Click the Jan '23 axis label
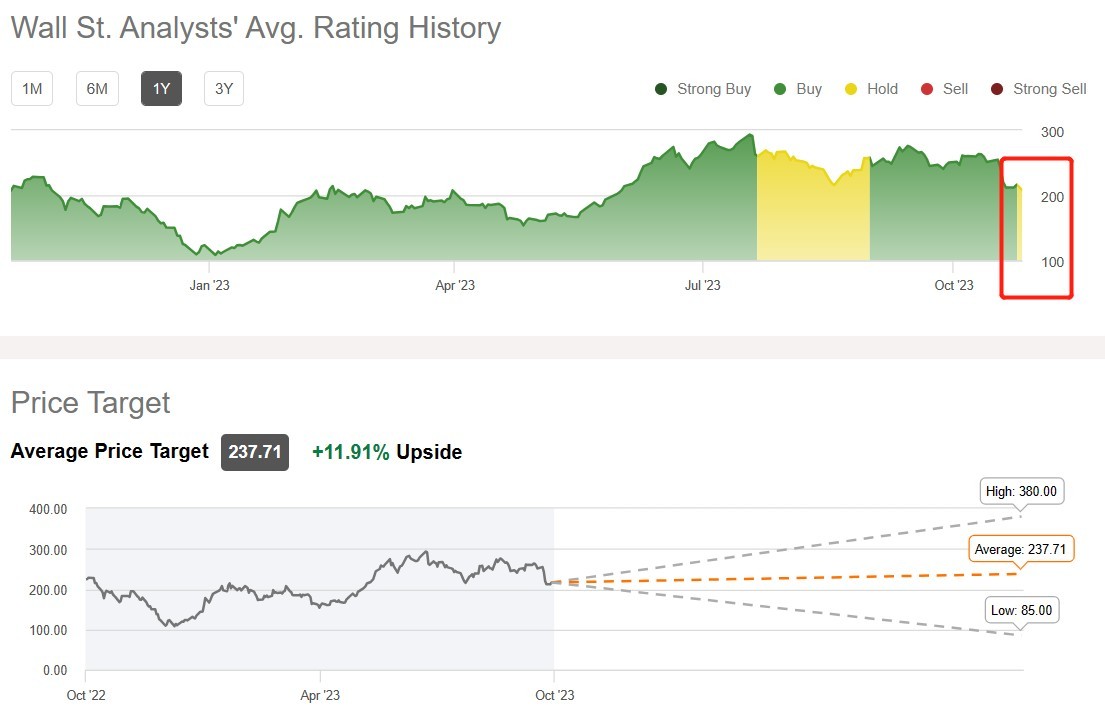Image resolution: width=1105 pixels, height=724 pixels. [209, 286]
